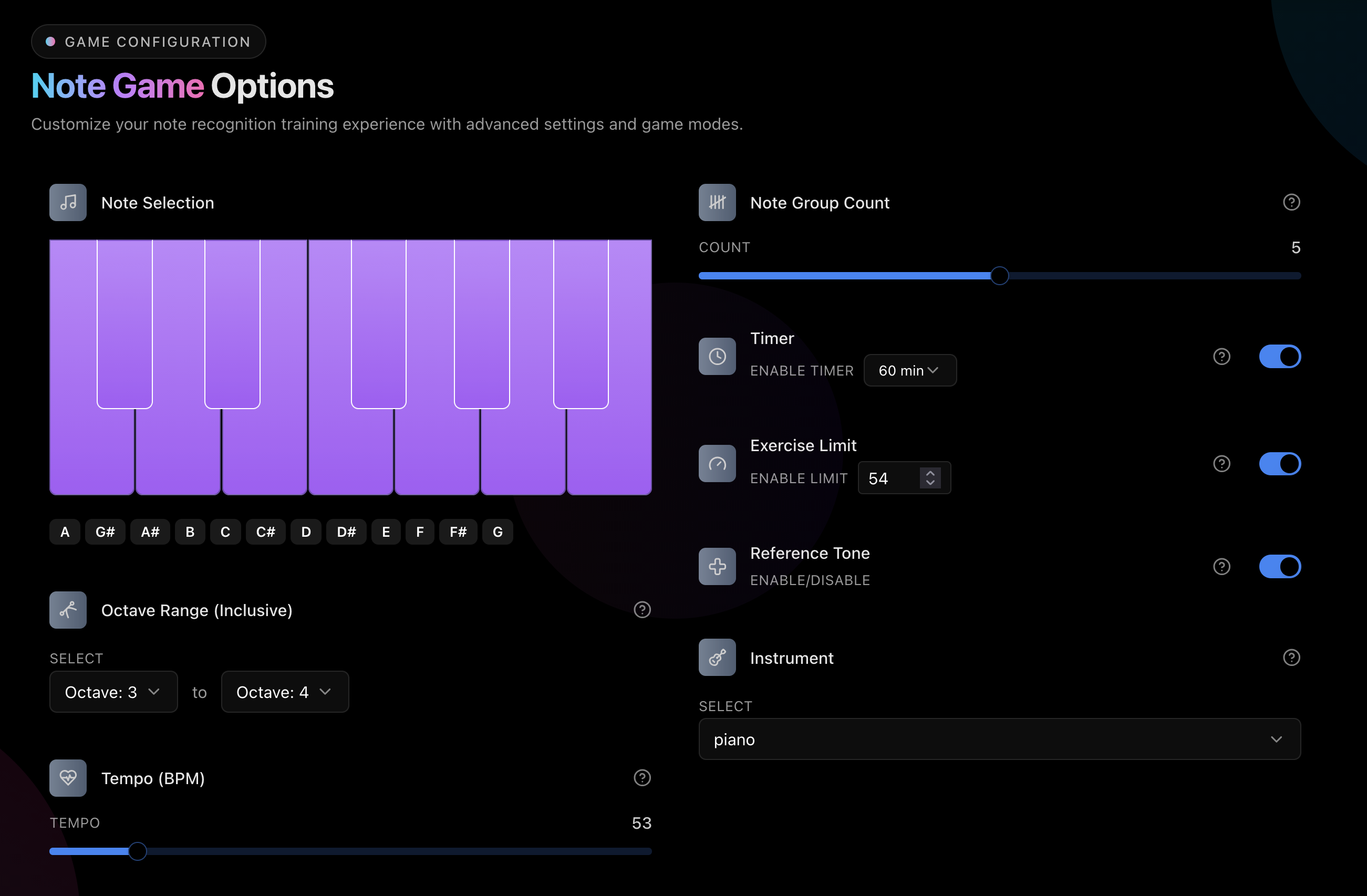Open the Octave Range help icon
Viewport: 1367px width, 896px height.
tap(641, 610)
